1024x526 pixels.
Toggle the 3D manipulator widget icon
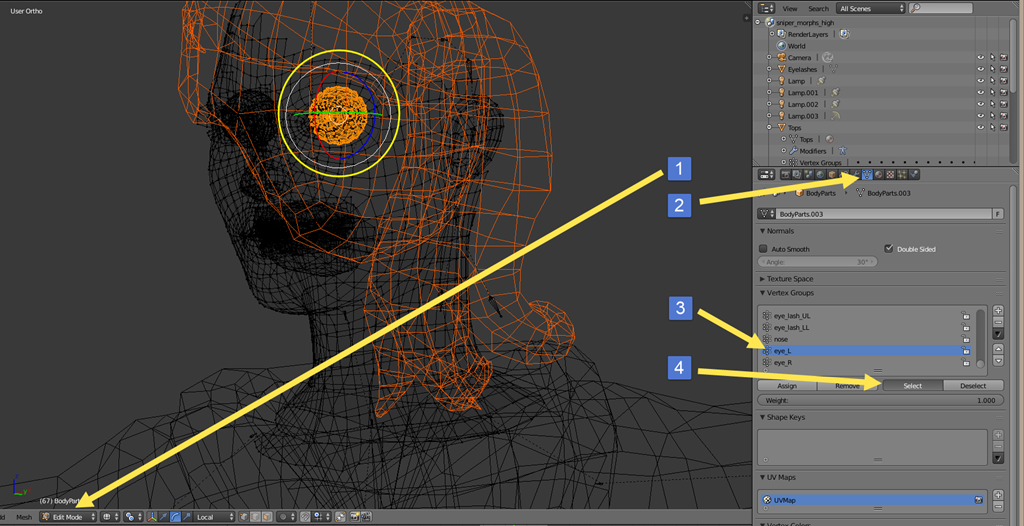click(x=152, y=517)
